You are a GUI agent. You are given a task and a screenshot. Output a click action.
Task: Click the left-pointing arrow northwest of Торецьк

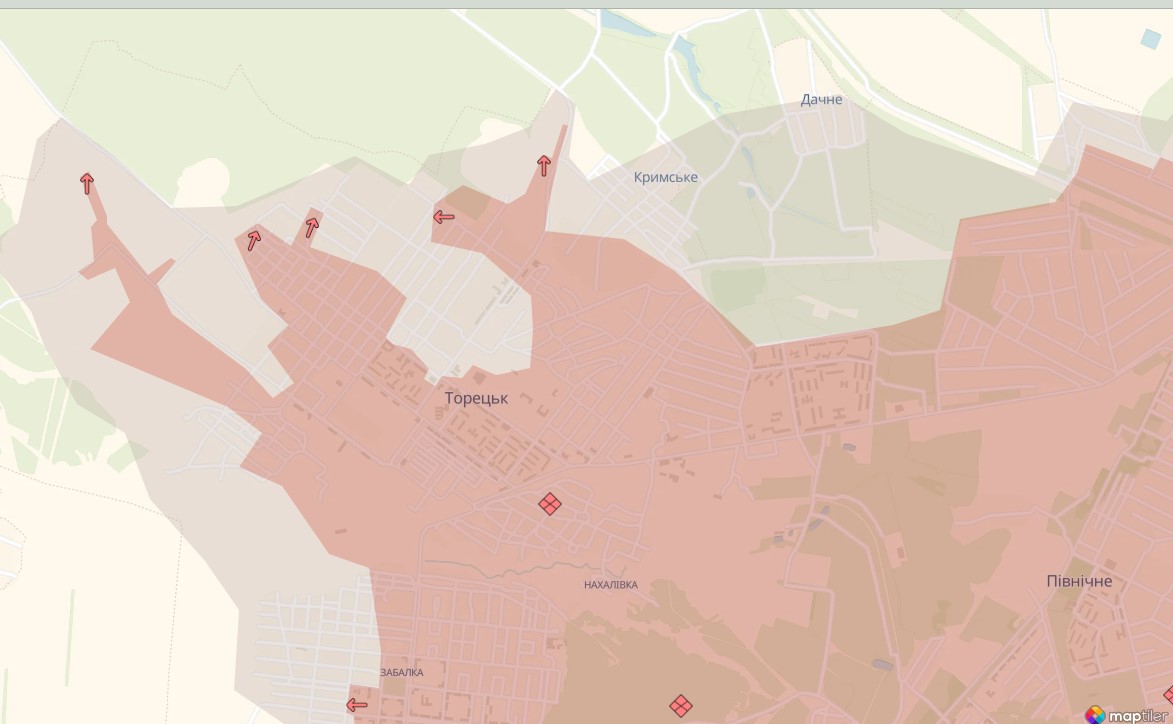click(444, 216)
